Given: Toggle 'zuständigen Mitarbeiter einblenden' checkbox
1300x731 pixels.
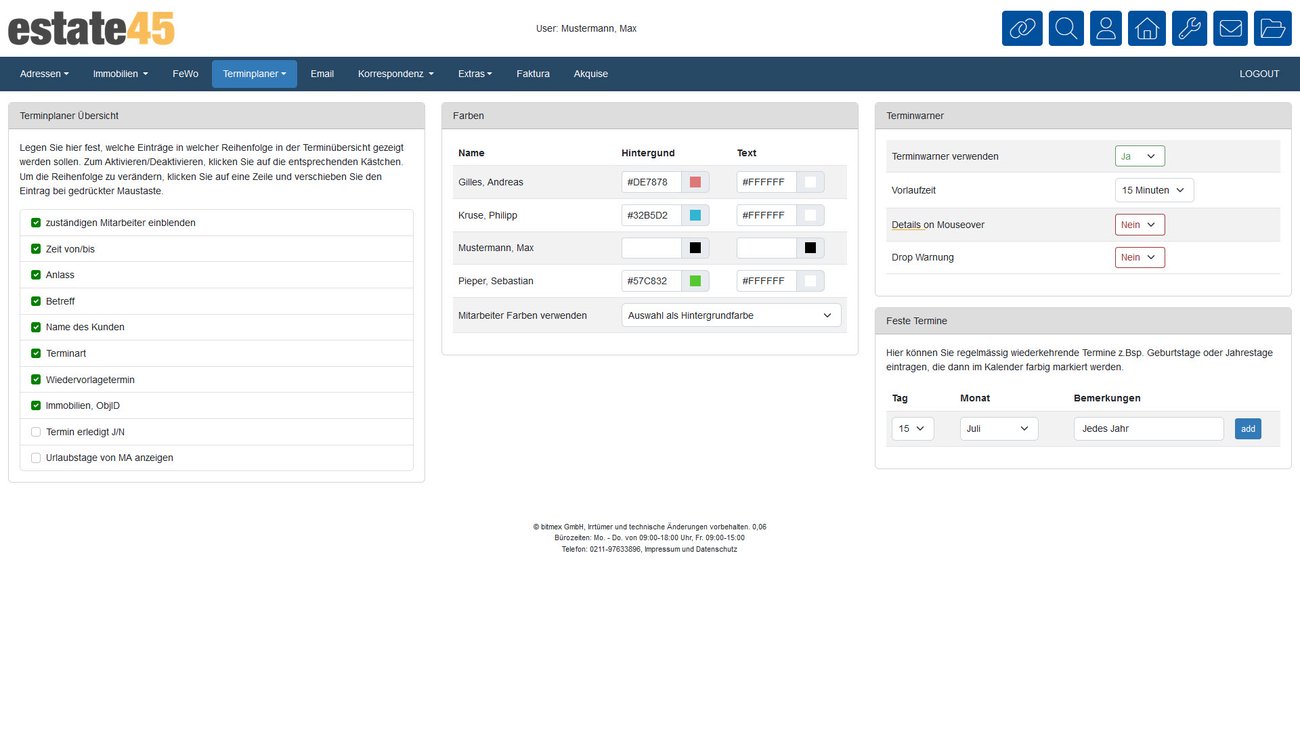Looking at the screenshot, I should 36,223.
